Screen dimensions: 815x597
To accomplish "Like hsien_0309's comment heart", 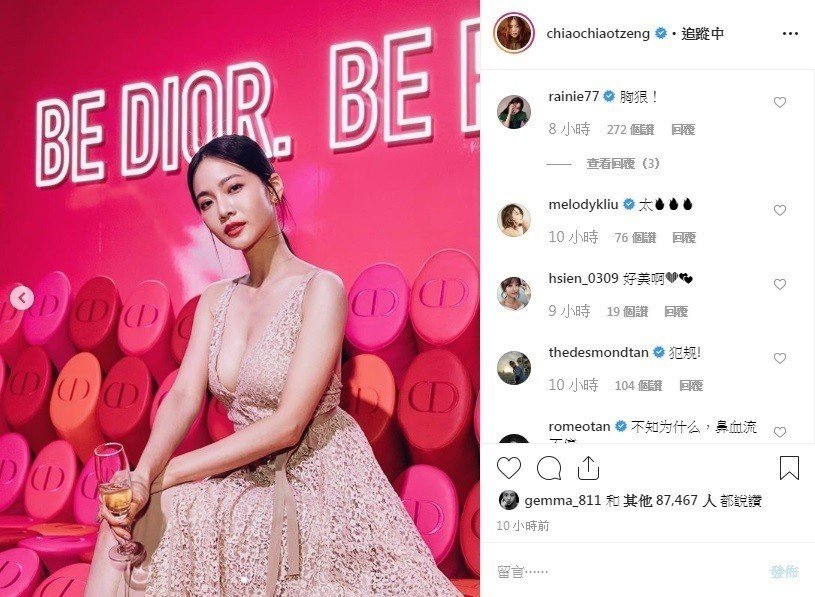I will pos(780,284).
